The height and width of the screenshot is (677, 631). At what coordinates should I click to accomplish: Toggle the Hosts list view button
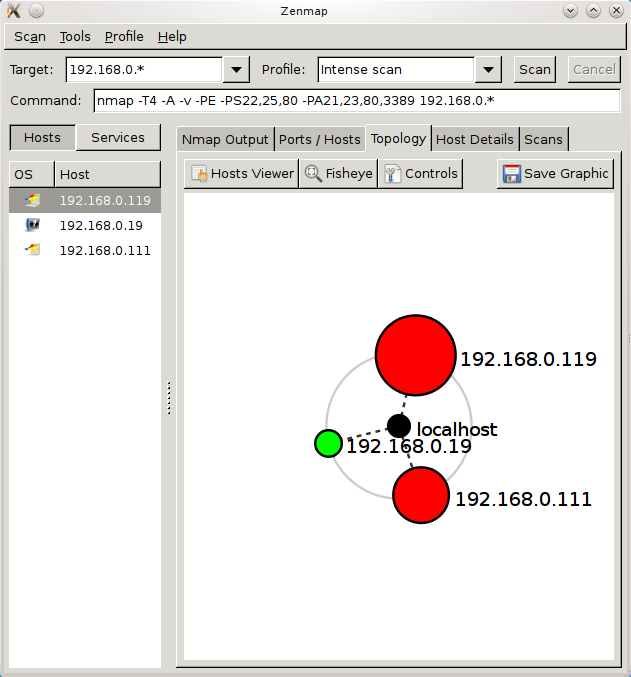point(42,138)
